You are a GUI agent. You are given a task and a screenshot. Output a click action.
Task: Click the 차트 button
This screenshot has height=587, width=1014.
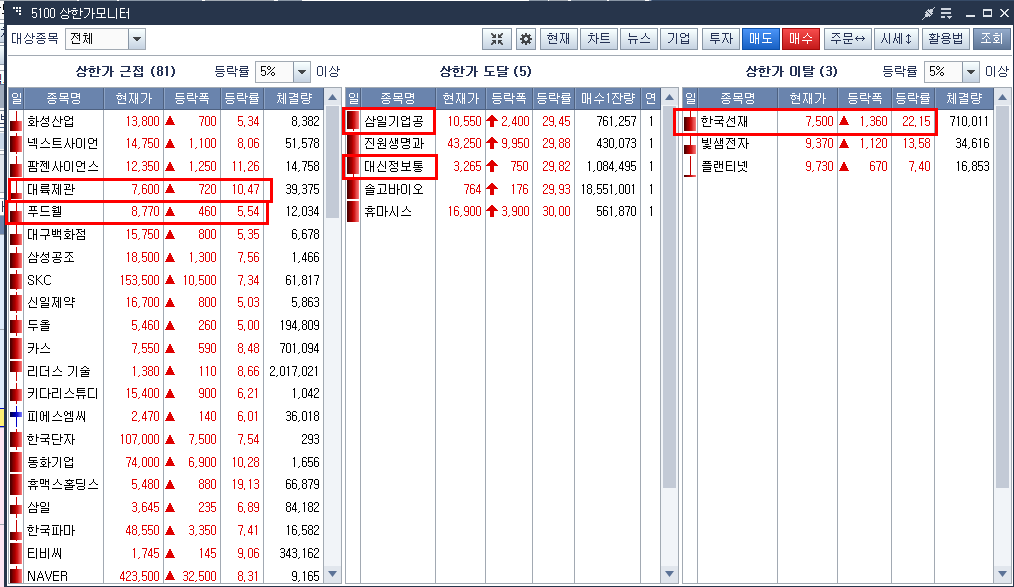pos(599,39)
